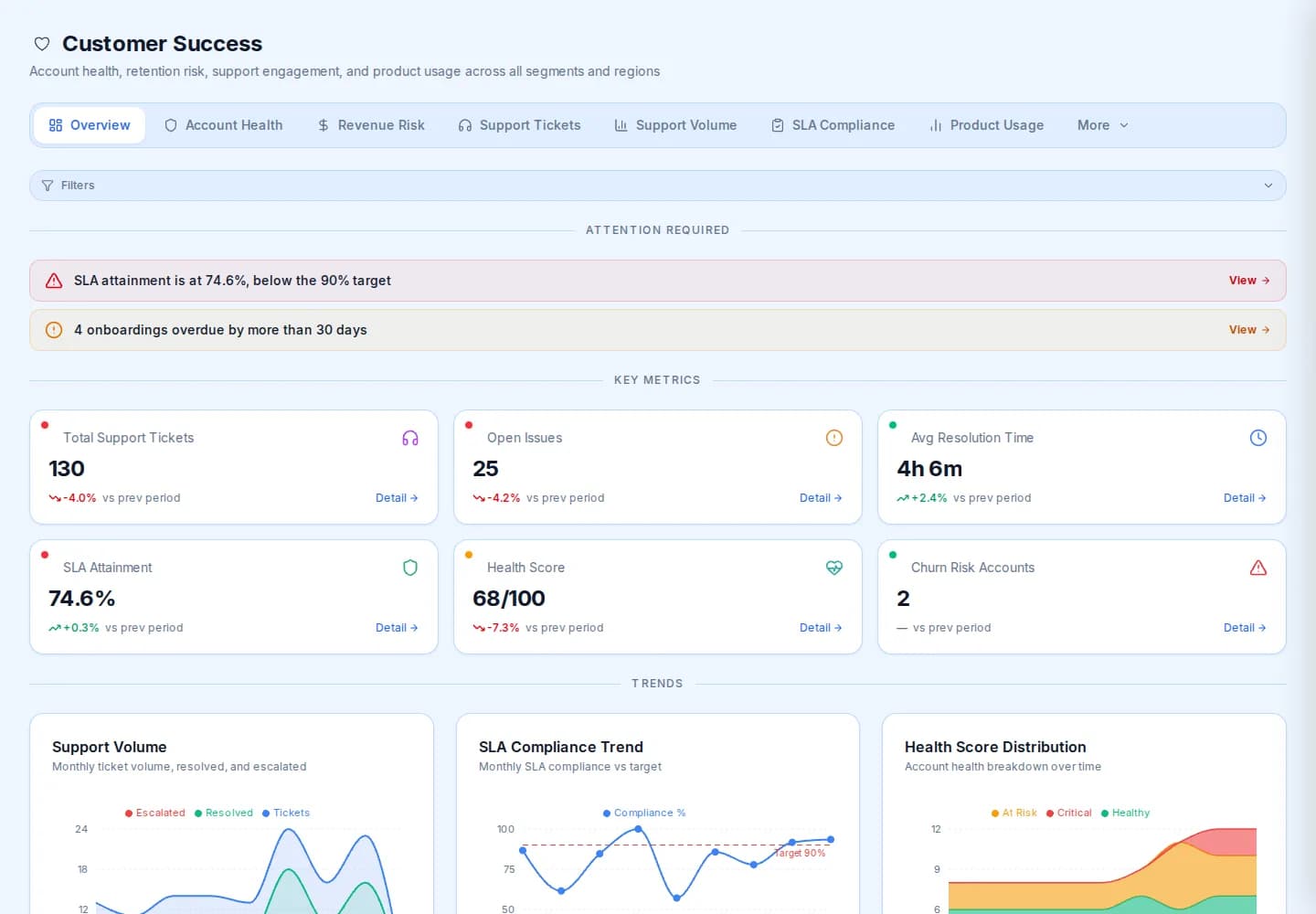Image resolution: width=1316 pixels, height=914 pixels.
Task: Click the red warning triangle on SLA alert
Action: pyautogui.click(x=54, y=281)
